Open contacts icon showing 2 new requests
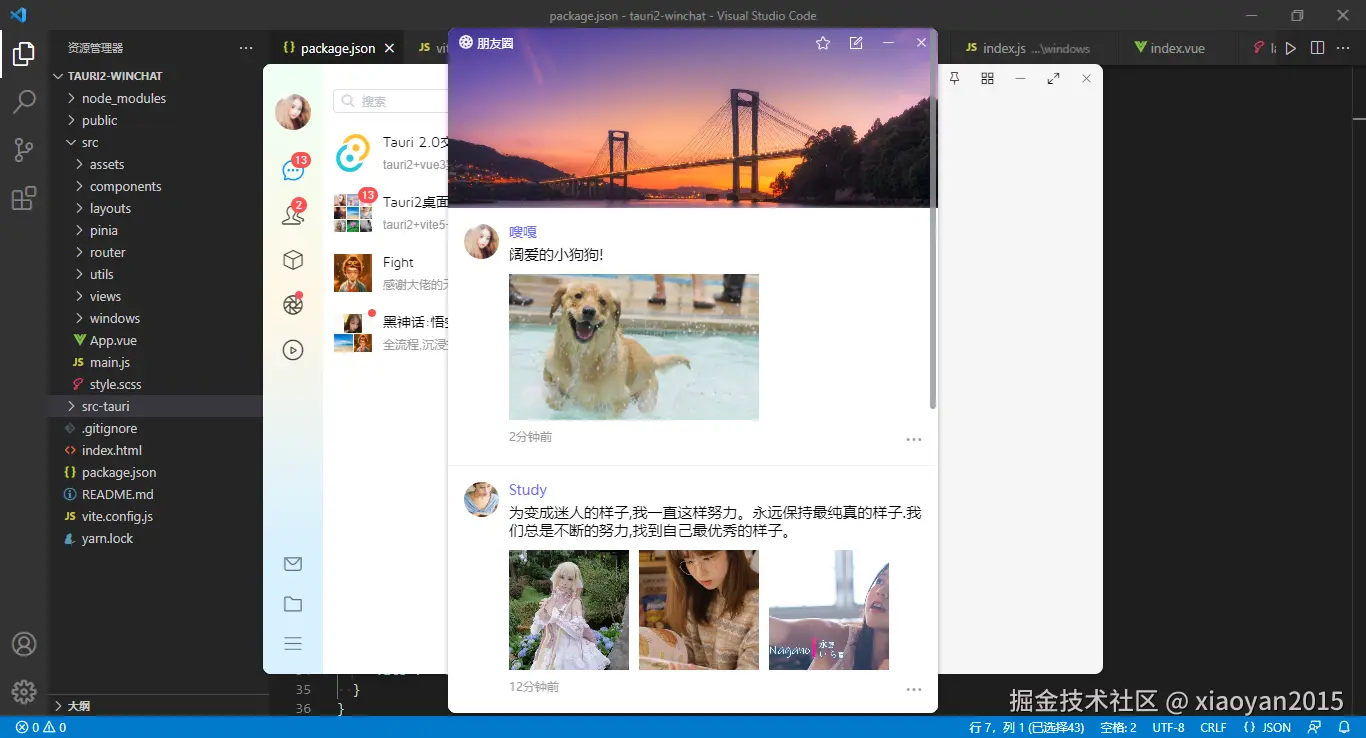Screen dimensions: 1366x738 292,211
